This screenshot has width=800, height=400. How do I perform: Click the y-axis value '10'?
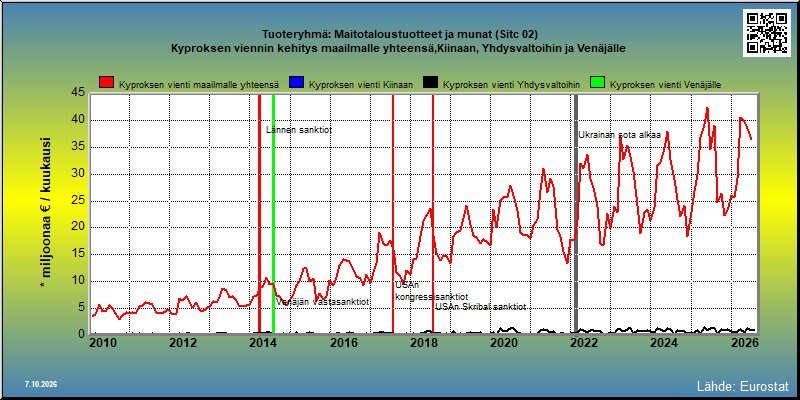(x=79, y=281)
